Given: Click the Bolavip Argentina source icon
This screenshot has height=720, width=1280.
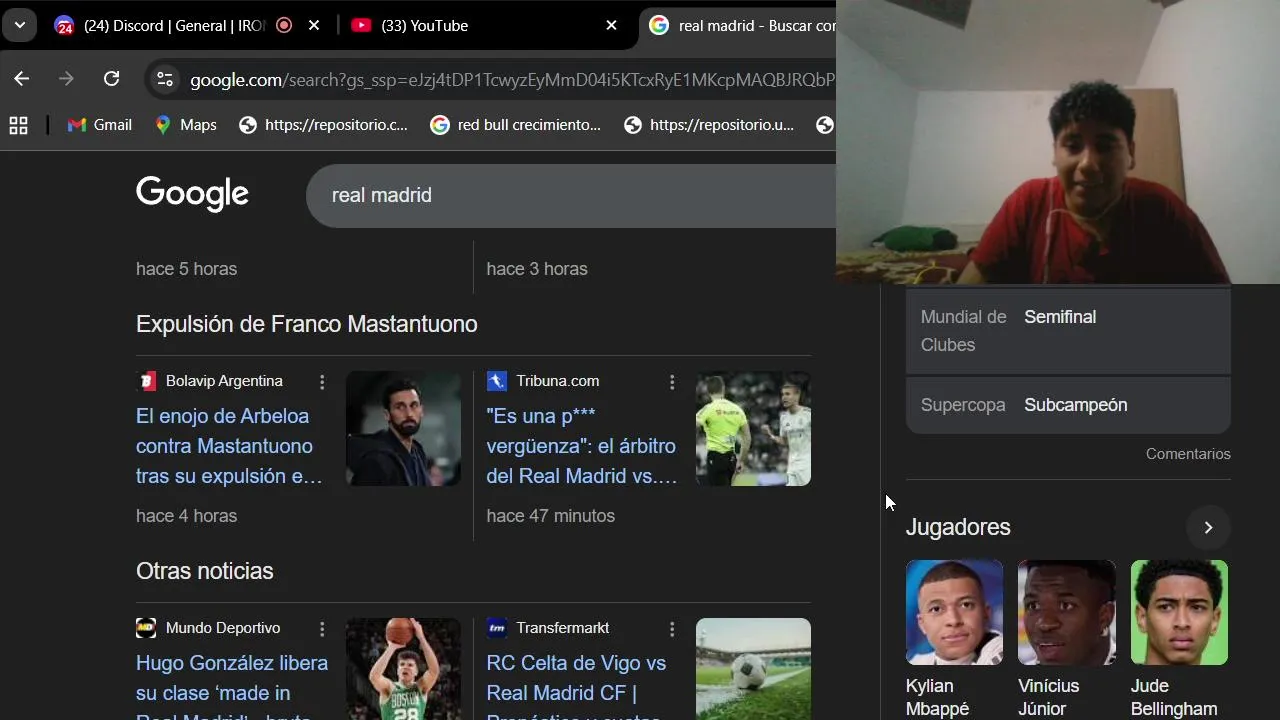Looking at the screenshot, I should [146, 381].
